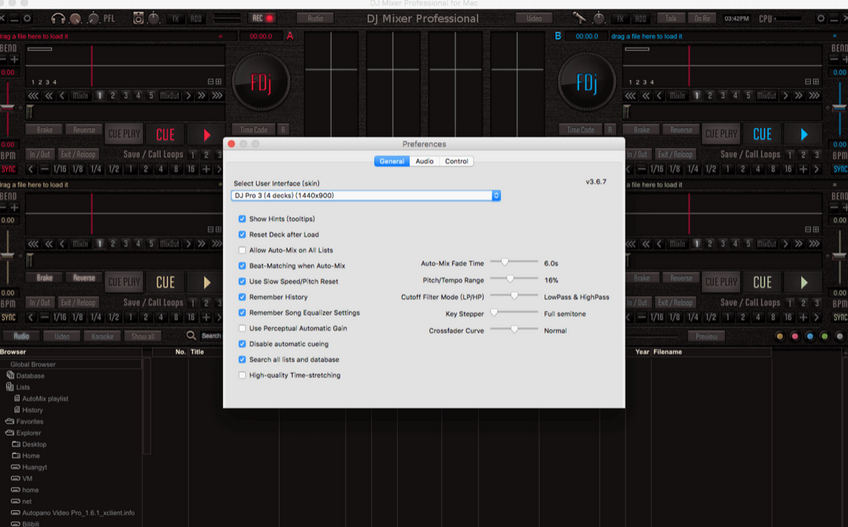Enable High-quality Time-stretching
Screen dimensions: 848x527
[x=242, y=376]
